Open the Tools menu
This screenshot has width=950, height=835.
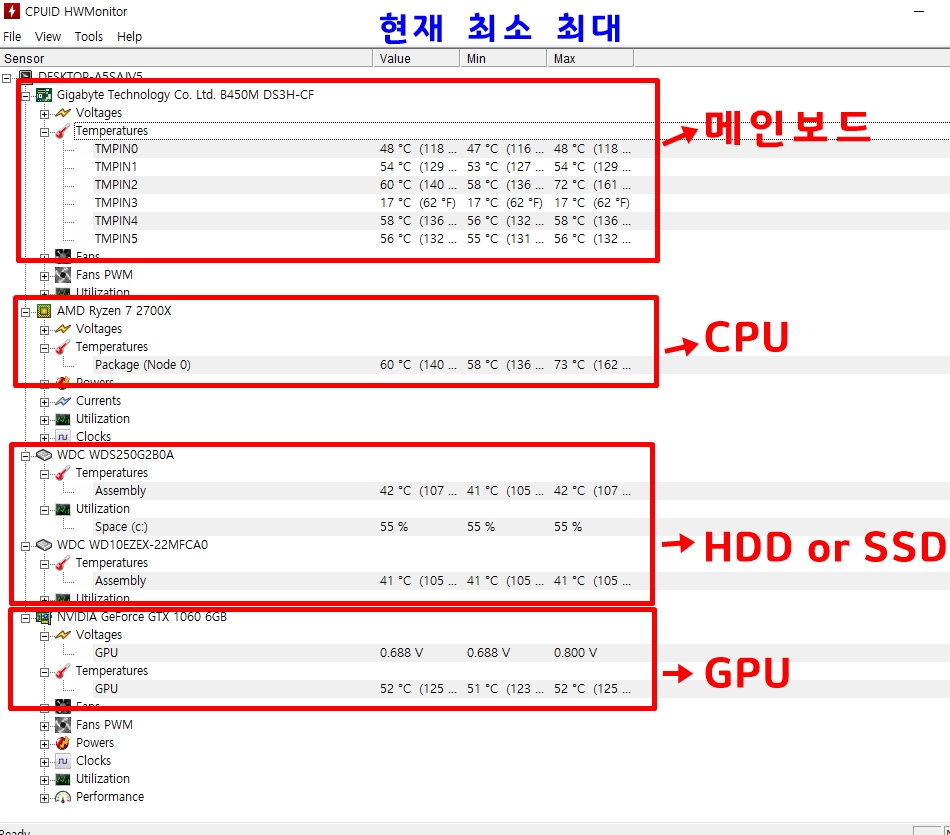(88, 36)
